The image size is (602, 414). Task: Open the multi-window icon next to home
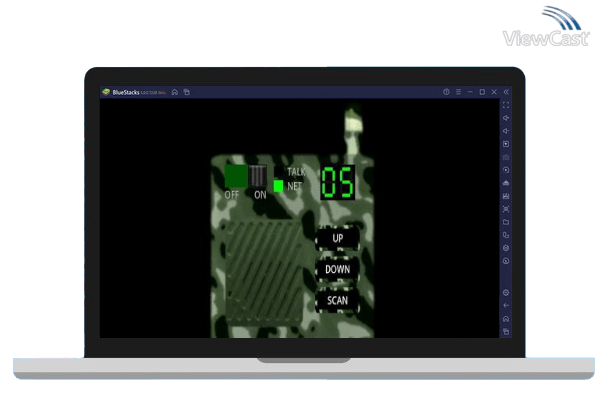click(187, 92)
